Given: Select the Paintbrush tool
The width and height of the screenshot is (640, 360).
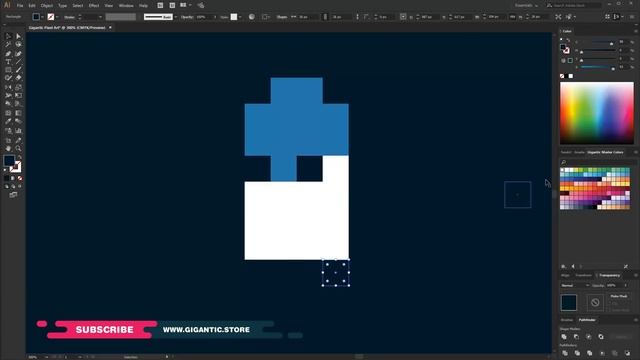Looking at the screenshot, I should pyautogui.click(x=18, y=70).
